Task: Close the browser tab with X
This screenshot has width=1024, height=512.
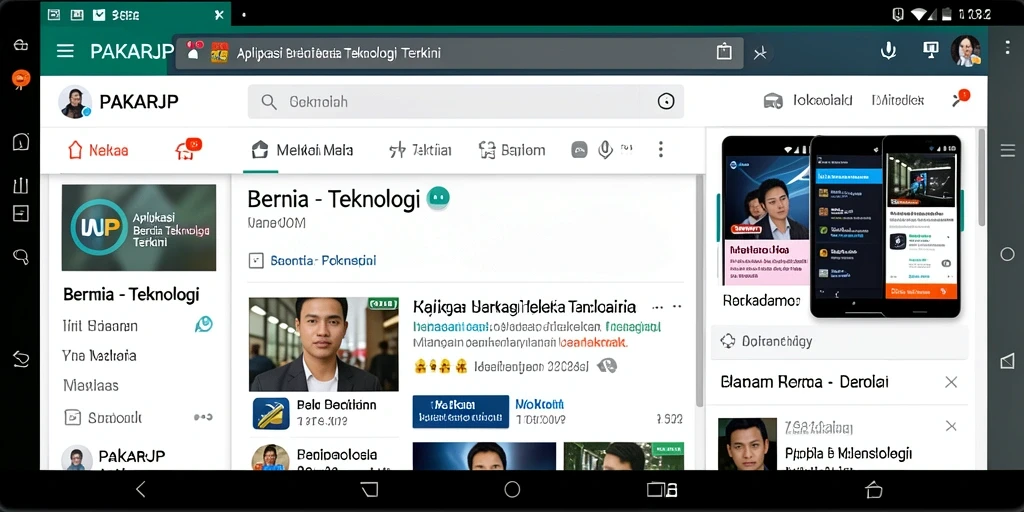Action: click(219, 14)
